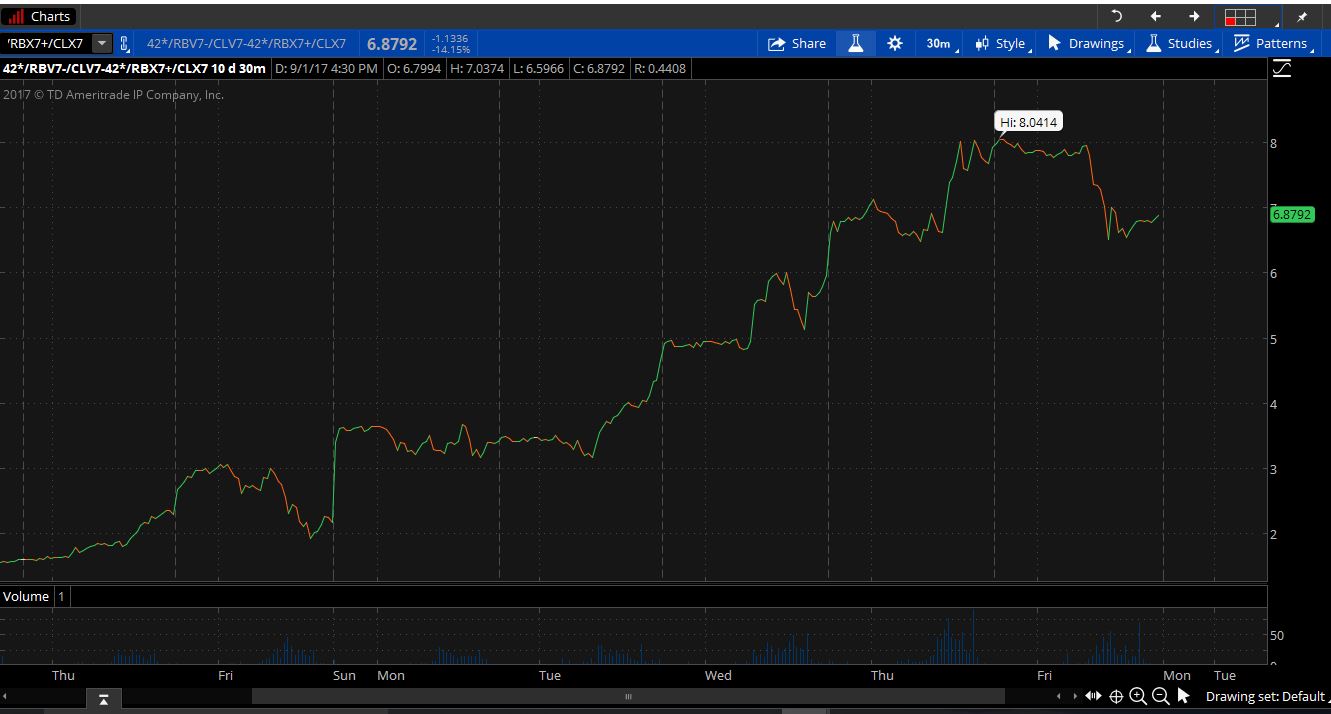Zoom out with the magnifier minus icon
Viewport: 1331px width, 714px height.
(x=1160, y=696)
